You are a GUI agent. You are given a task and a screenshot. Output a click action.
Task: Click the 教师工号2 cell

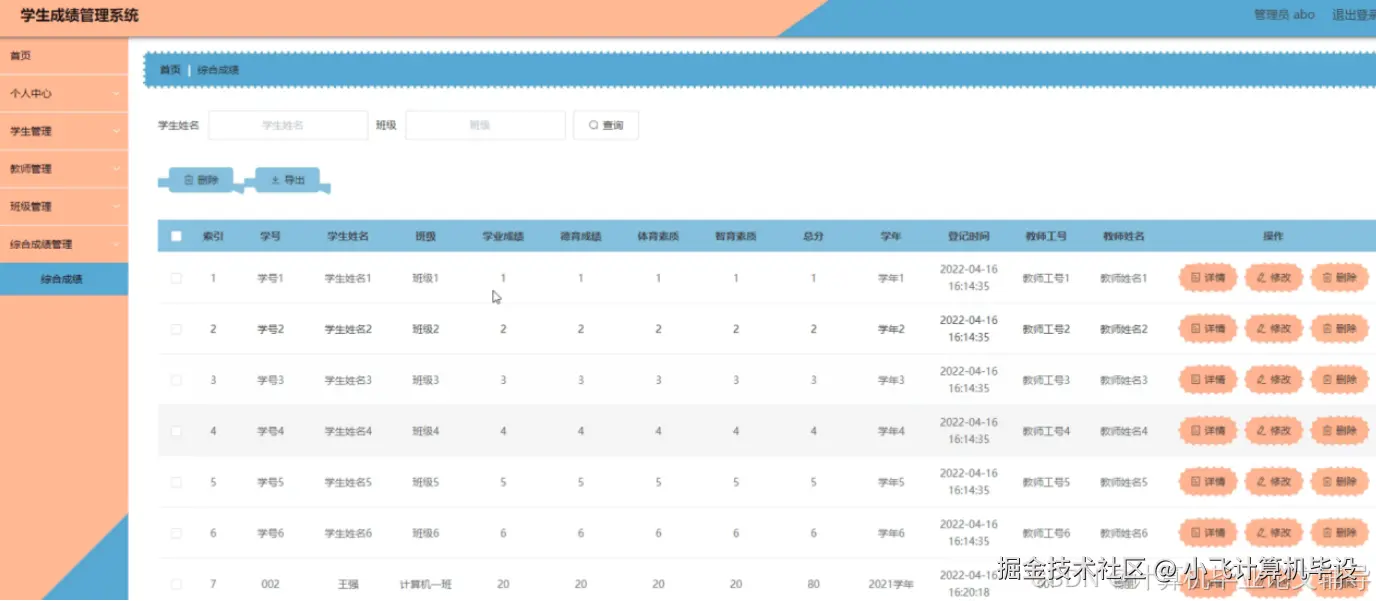pyautogui.click(x=1046, y=329)
